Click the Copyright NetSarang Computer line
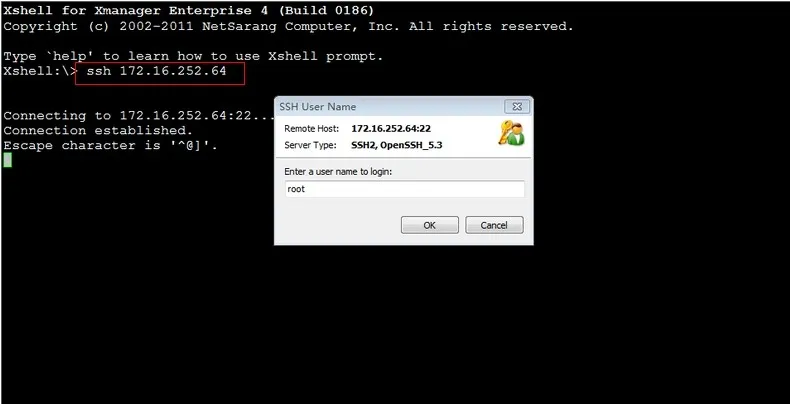Image resolution: width=790 pixels, height=404 pixels. (x=288, y=27)
